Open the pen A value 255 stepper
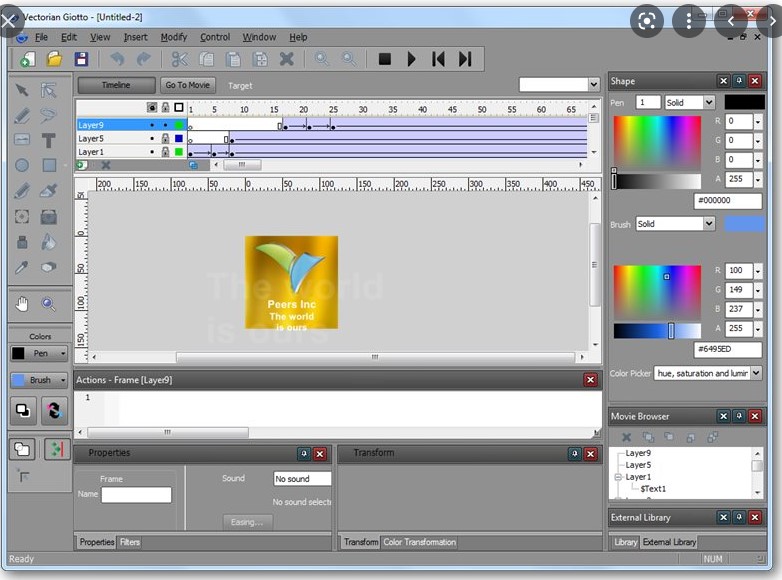This screenshot has height=580, width=782. [758, 179]
